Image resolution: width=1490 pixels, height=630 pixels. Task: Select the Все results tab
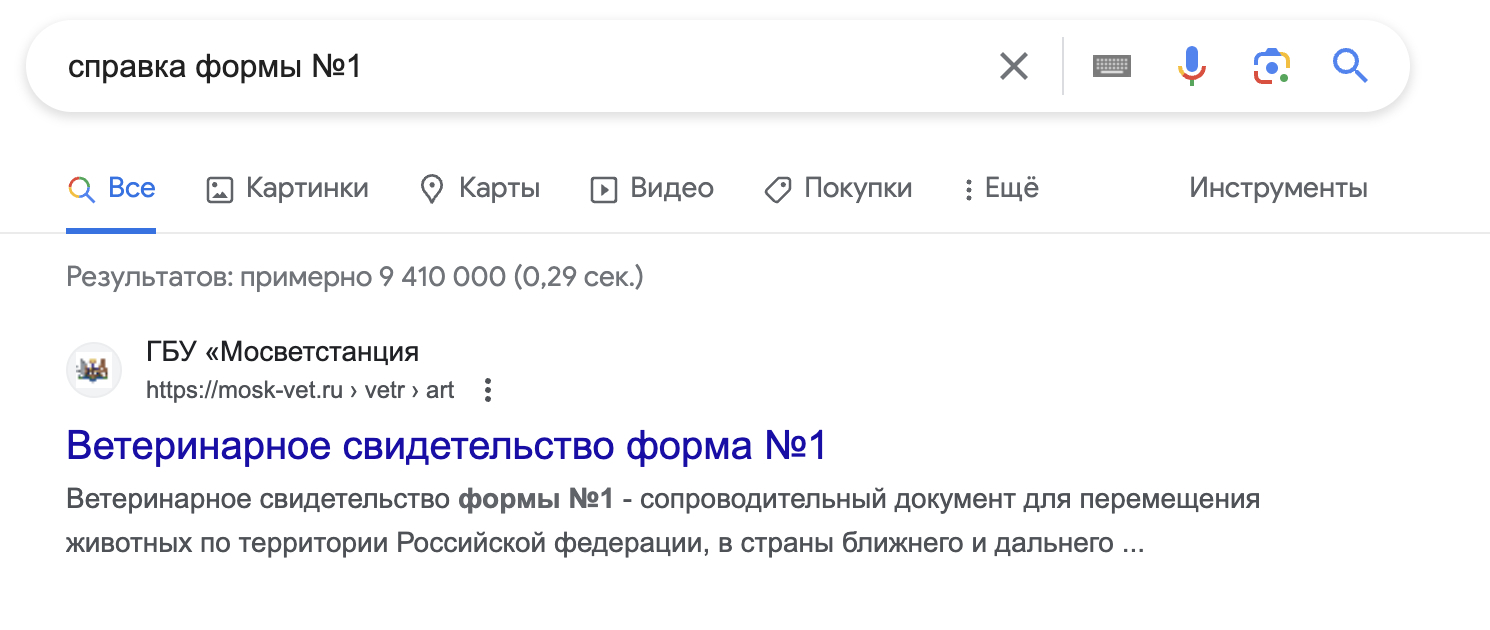point(111,188)
